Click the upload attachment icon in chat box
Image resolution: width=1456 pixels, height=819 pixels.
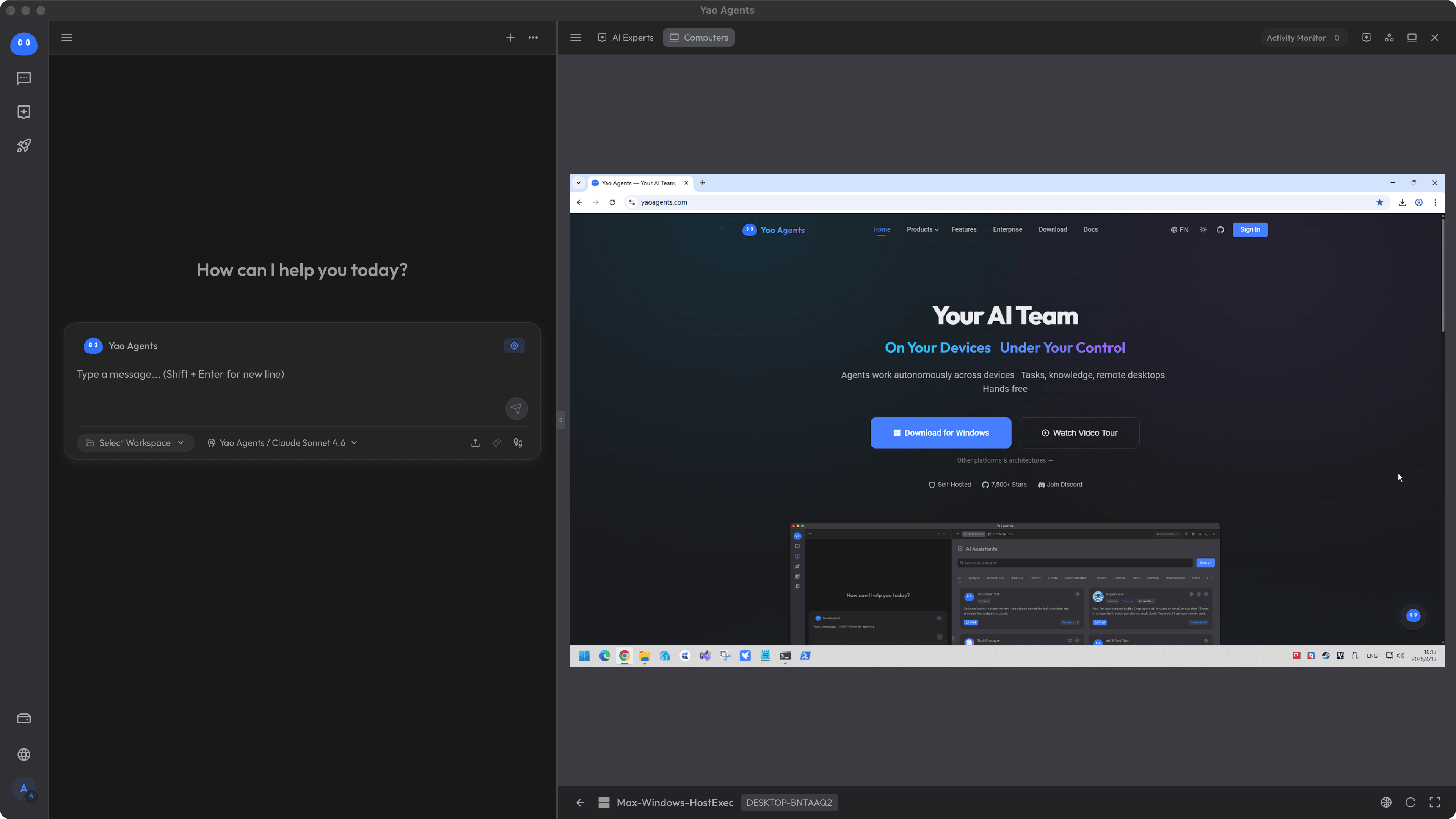click(475, 442)
